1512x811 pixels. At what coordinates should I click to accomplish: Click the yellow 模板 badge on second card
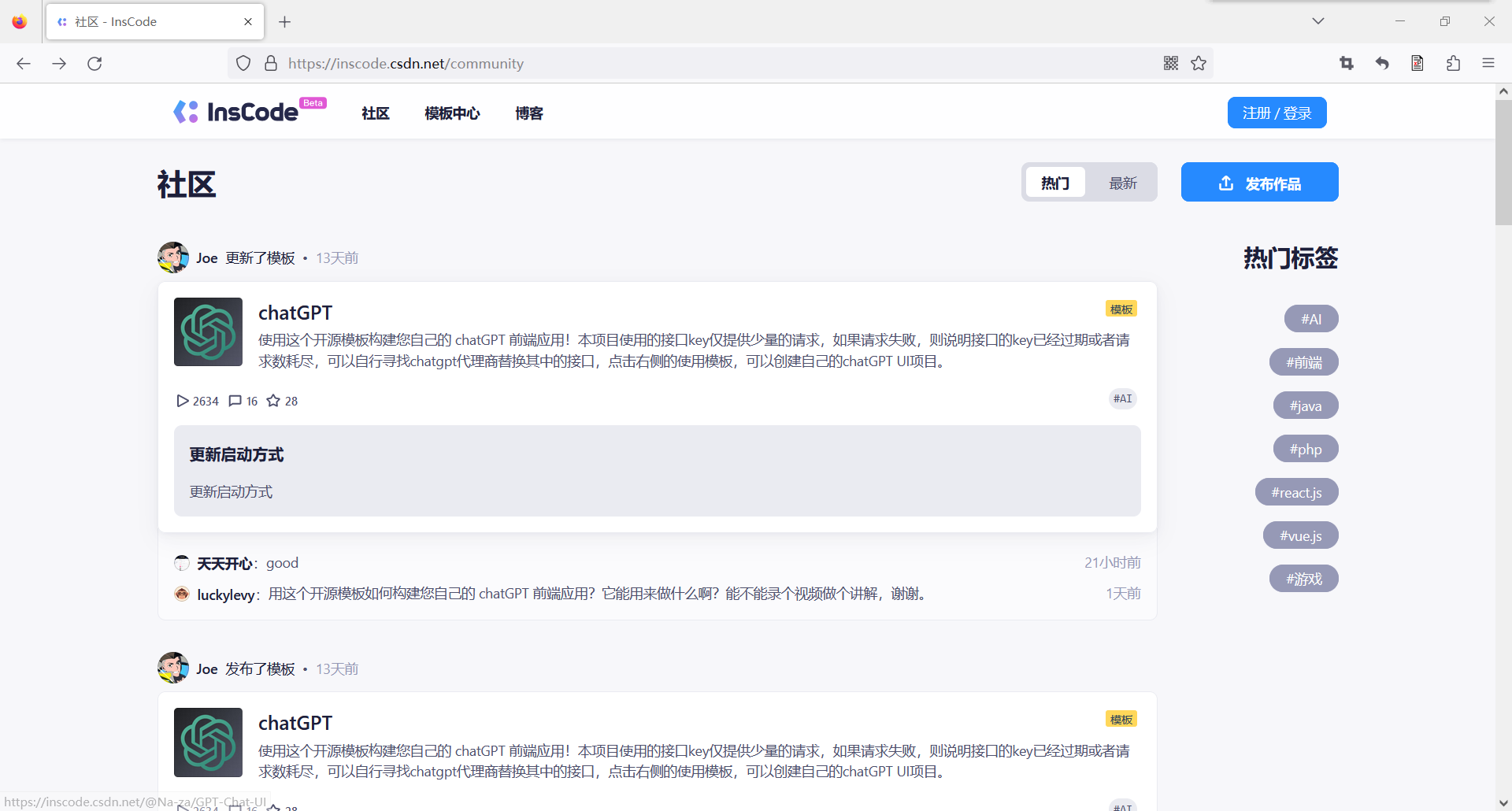pos(1121,720)
